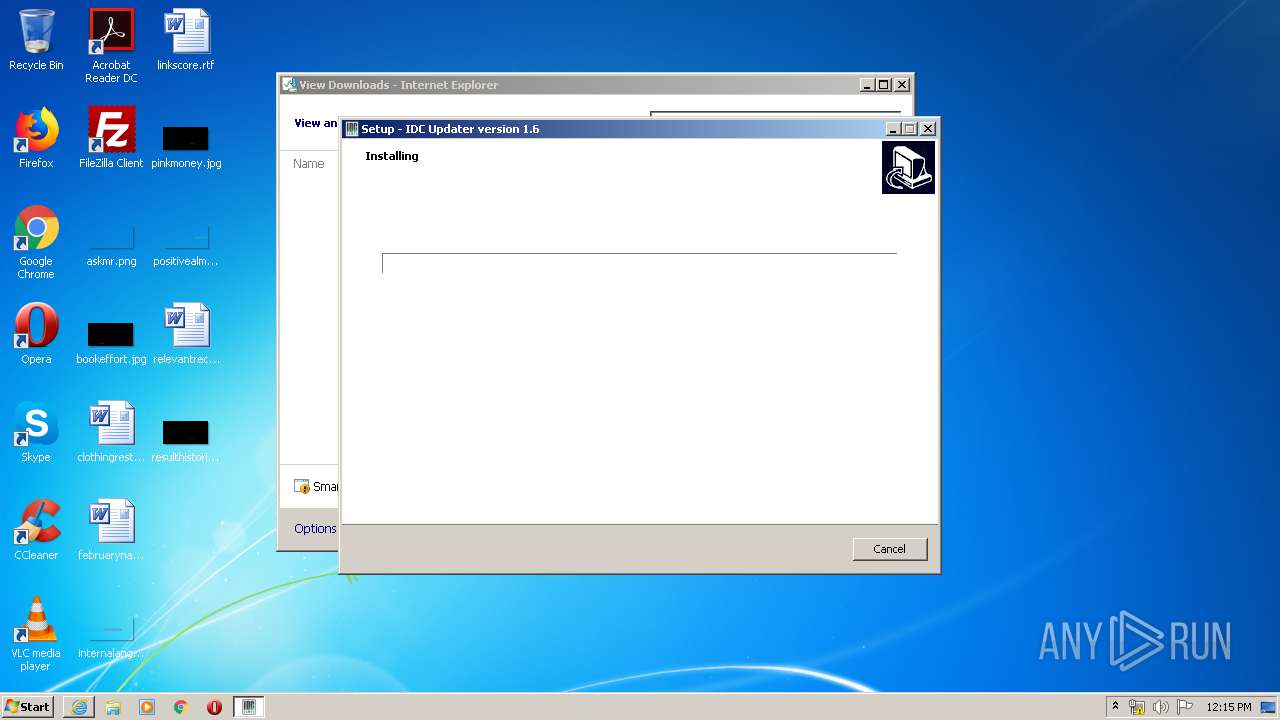Image resolution: width=1280 pixels, height=720 pixels.
Task: Click the Name column header in View Downloads
Action: tap(309, 164)
